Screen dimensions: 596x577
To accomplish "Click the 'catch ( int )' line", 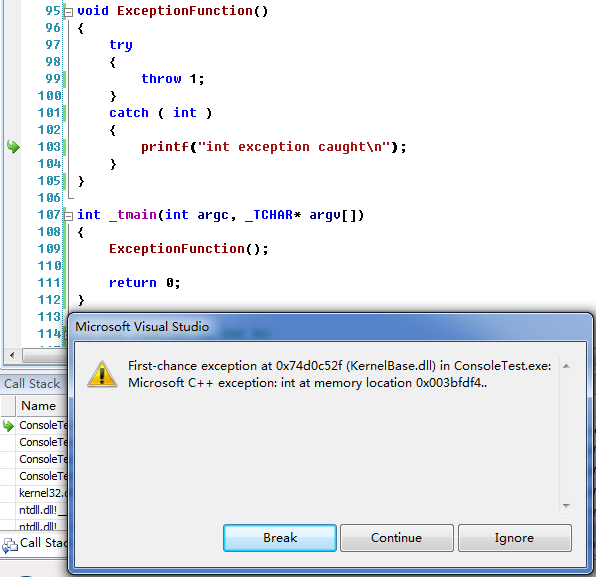I will (160, 113).
